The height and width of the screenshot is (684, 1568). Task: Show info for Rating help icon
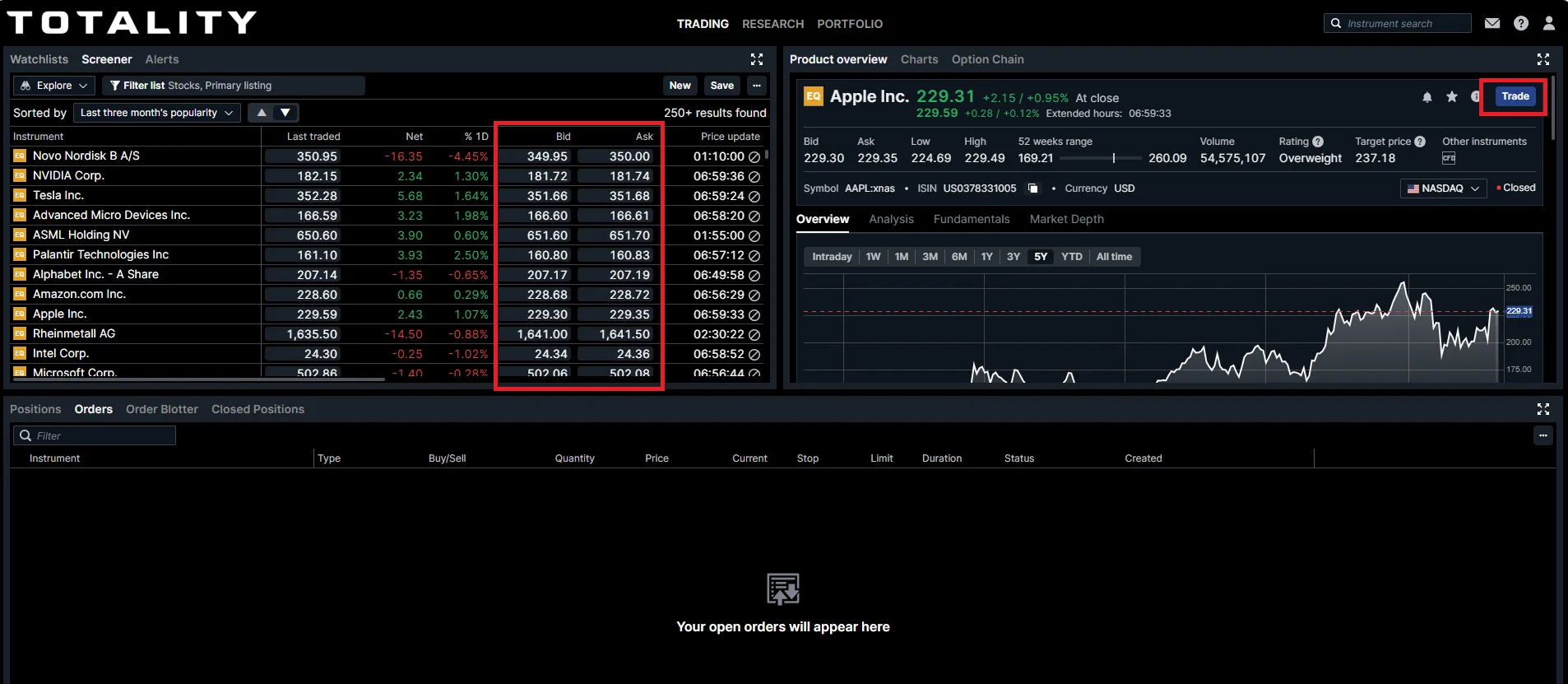click(x=1318, y=142)
